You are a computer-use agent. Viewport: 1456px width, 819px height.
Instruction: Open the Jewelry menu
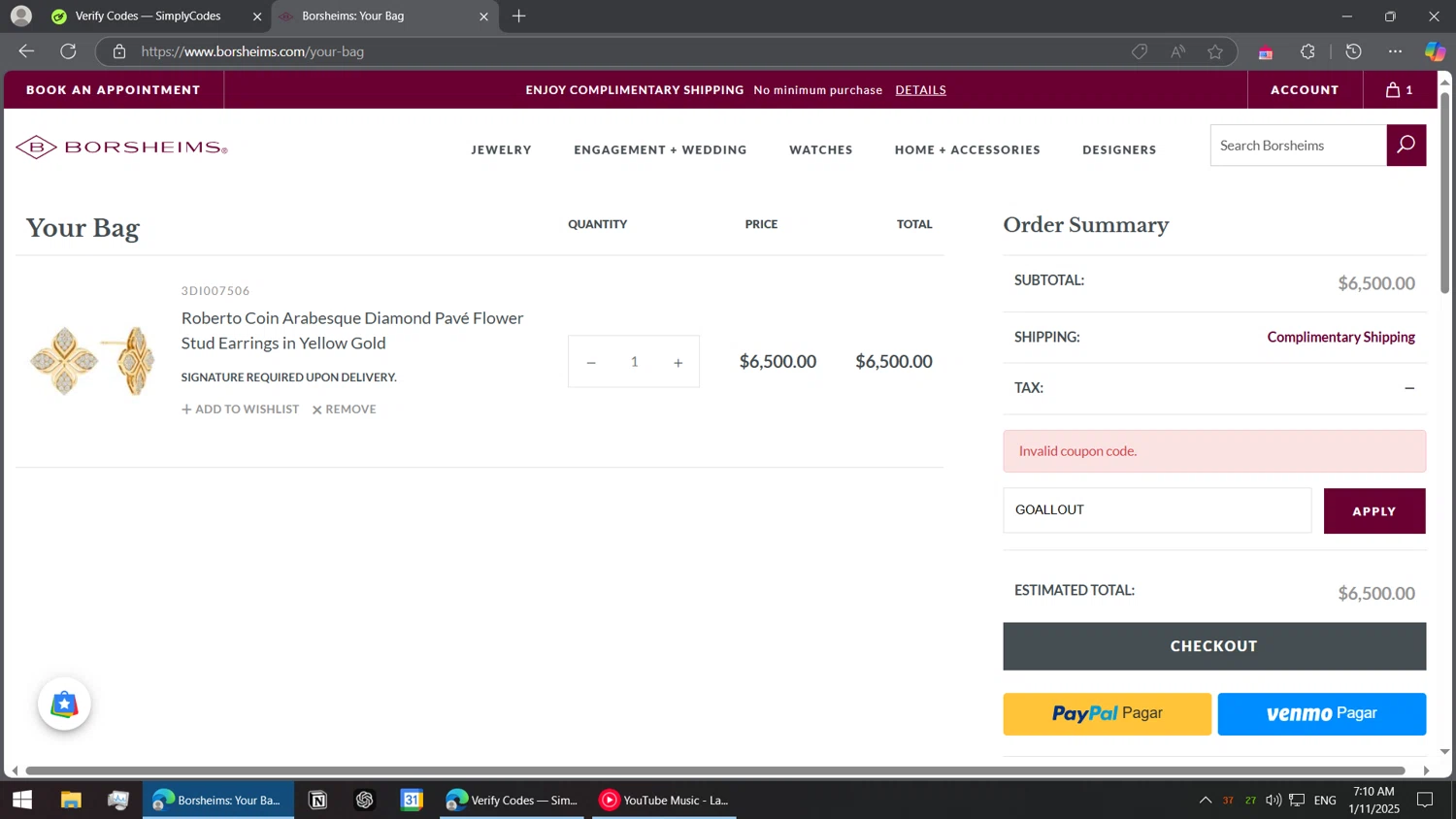pos(501,149)
